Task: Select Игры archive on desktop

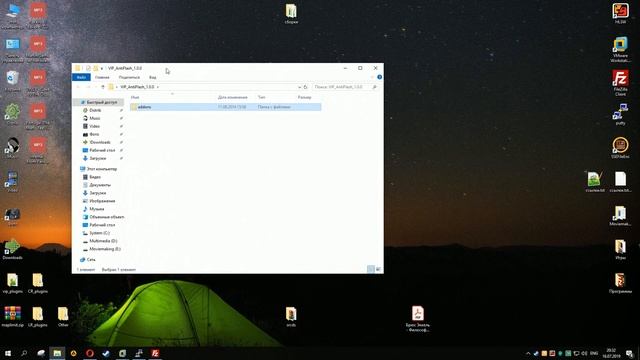Action: coord(620,249)
